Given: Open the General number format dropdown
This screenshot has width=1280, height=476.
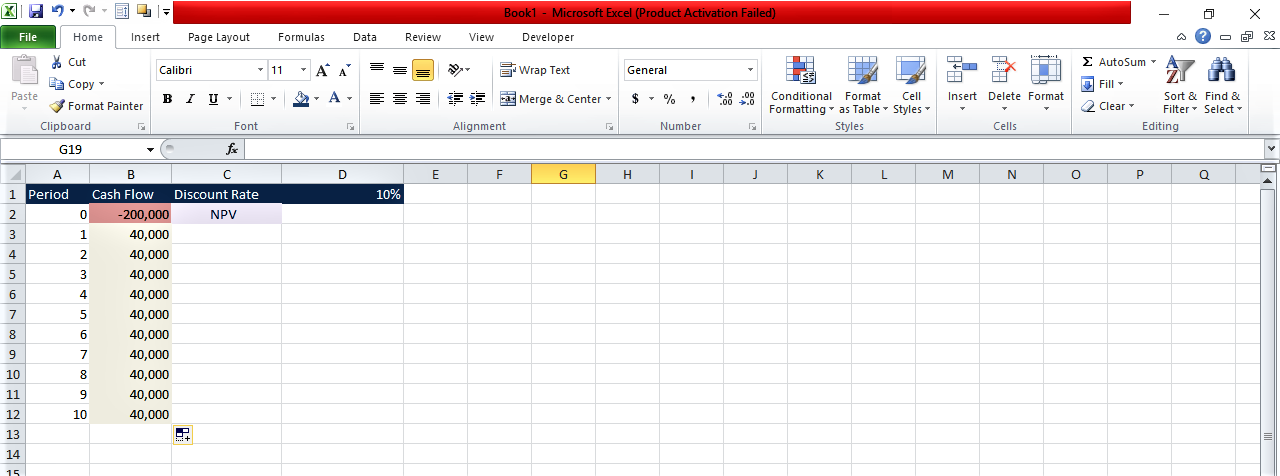Looking at the screenshot, I should (751, 70).
